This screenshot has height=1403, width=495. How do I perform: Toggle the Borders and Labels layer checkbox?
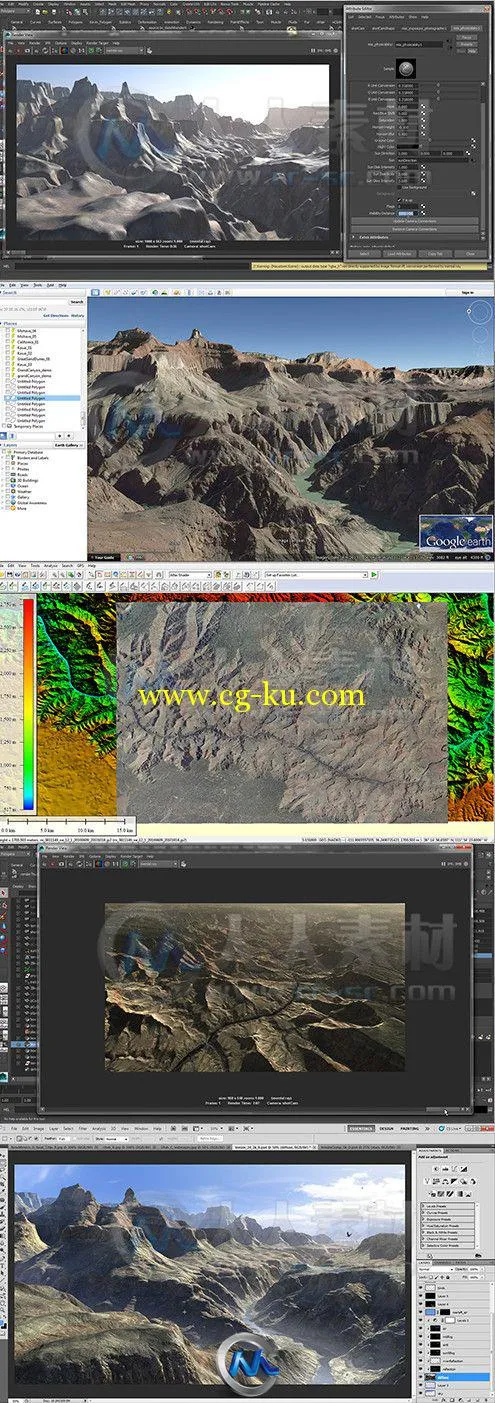[9, 456]
